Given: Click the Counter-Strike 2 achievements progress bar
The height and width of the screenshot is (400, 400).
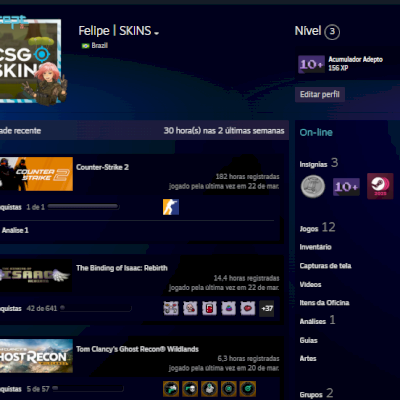Looking at the screenshot, I should 83,207.
